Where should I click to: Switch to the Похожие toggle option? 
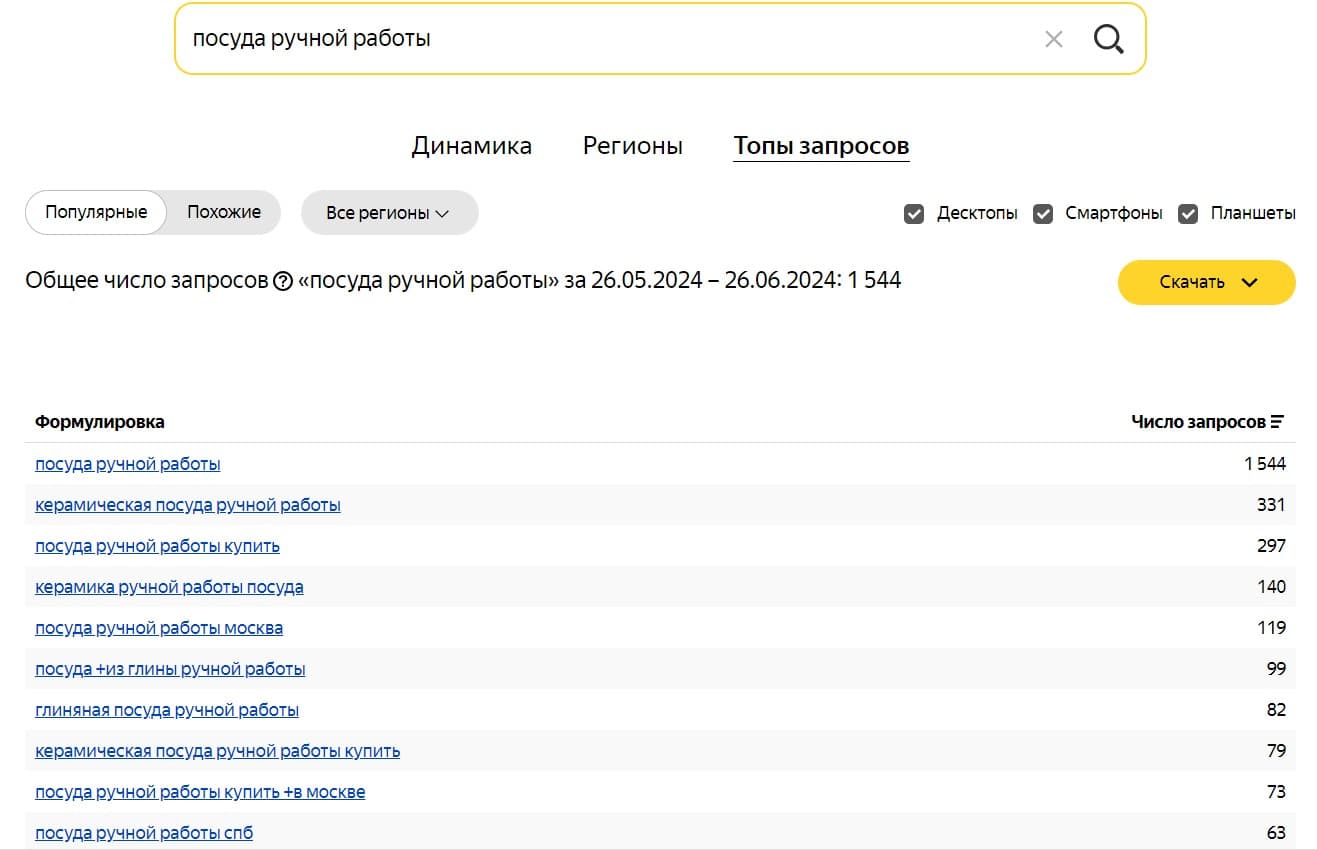tap(224, 212)
